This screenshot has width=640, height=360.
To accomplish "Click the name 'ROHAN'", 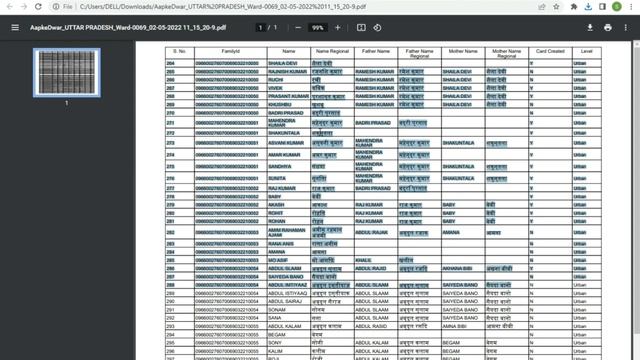I will (x=276, y=221).
